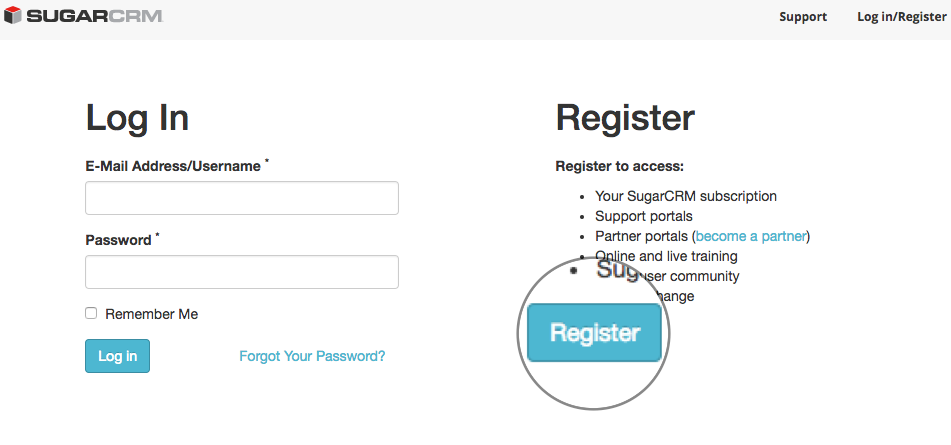
Task: Follow the become a partner link
Action: coord(751,236)
